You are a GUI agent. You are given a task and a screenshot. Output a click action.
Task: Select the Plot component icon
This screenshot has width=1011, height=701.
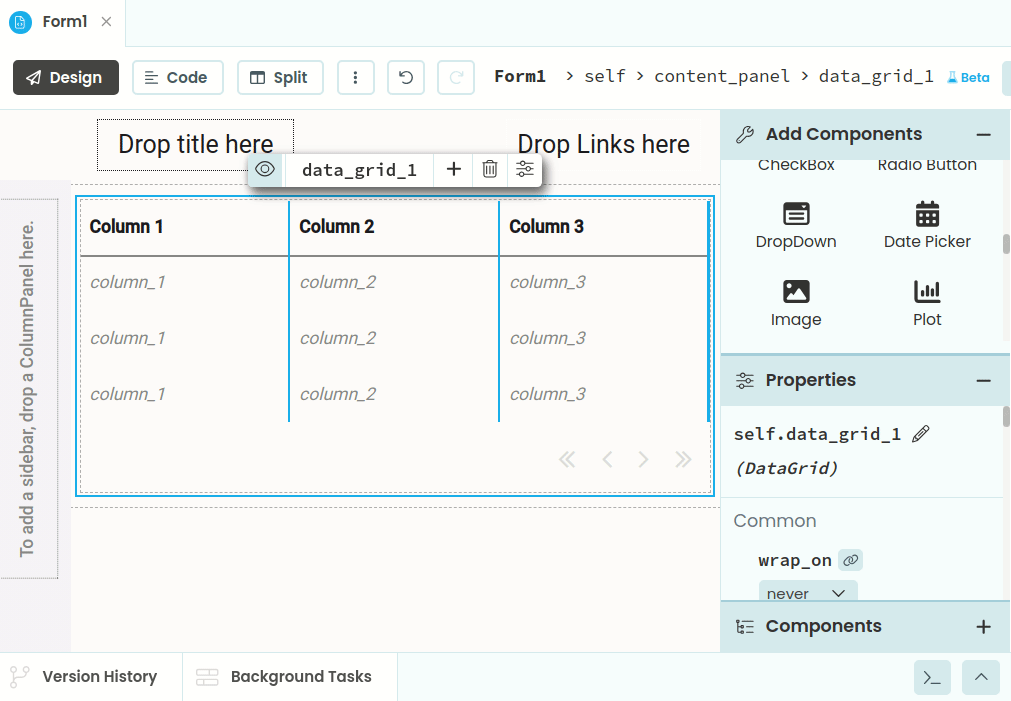click(x=927, y=292)
